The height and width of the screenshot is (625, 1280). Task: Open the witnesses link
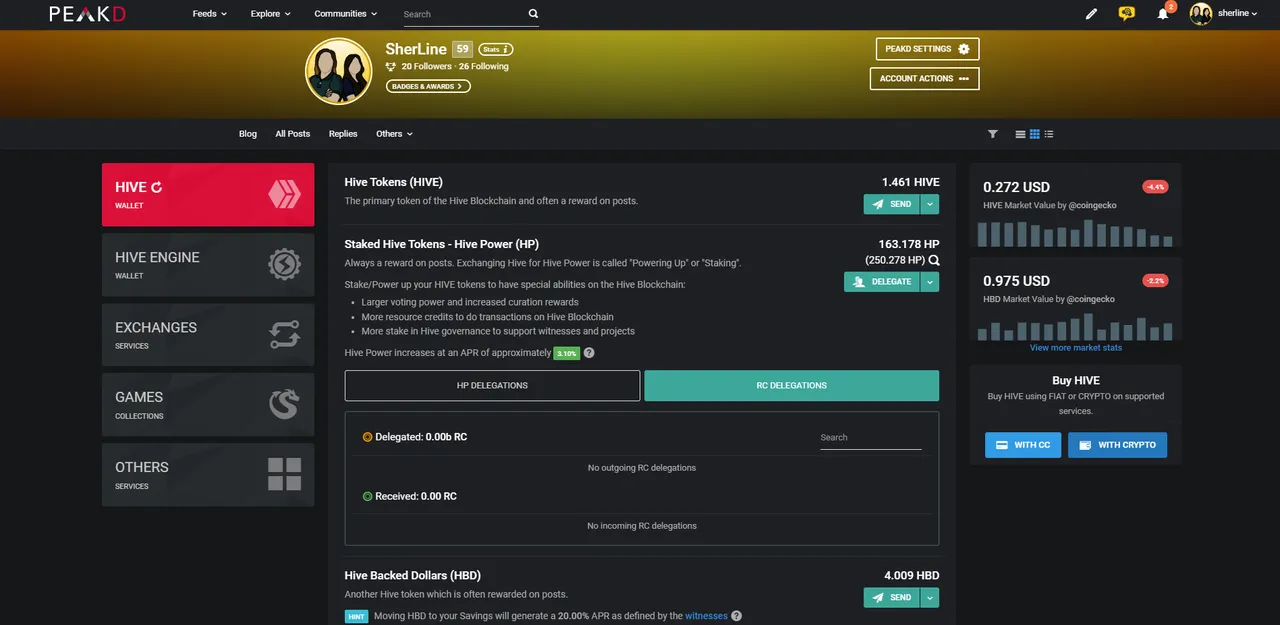[x=706, y=616]
